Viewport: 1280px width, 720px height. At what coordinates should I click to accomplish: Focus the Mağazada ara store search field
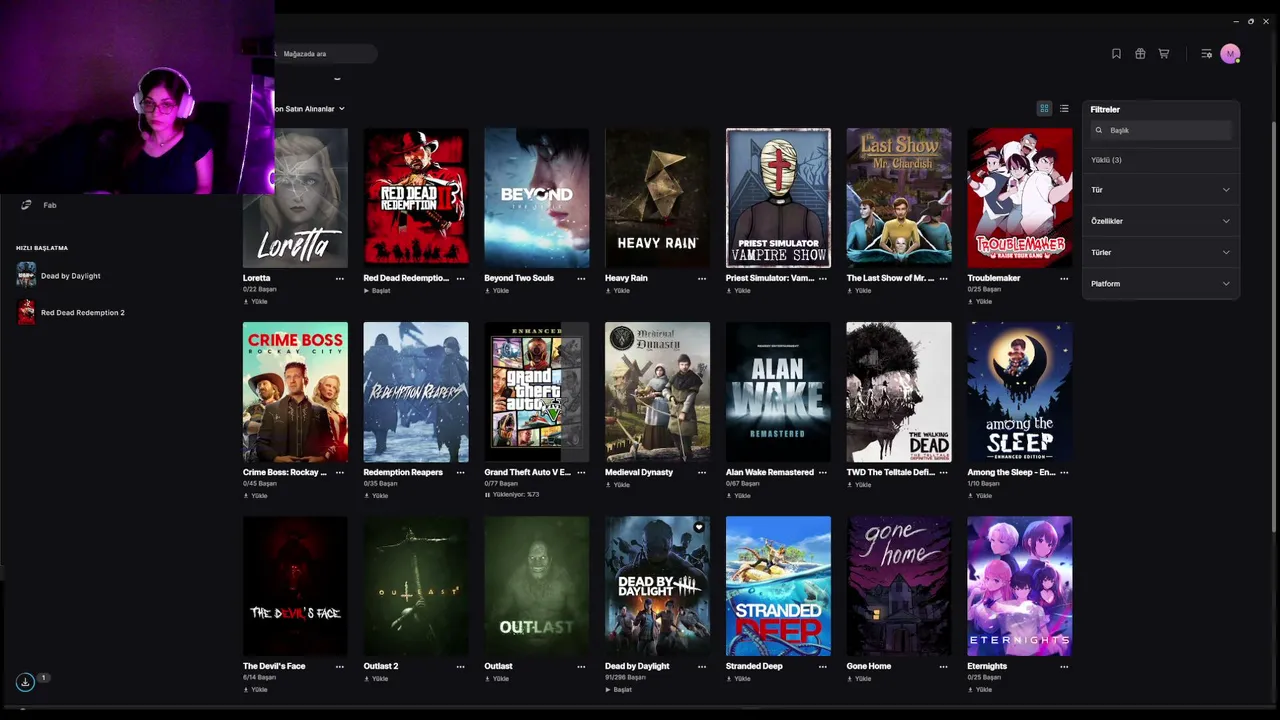(324, 54)
